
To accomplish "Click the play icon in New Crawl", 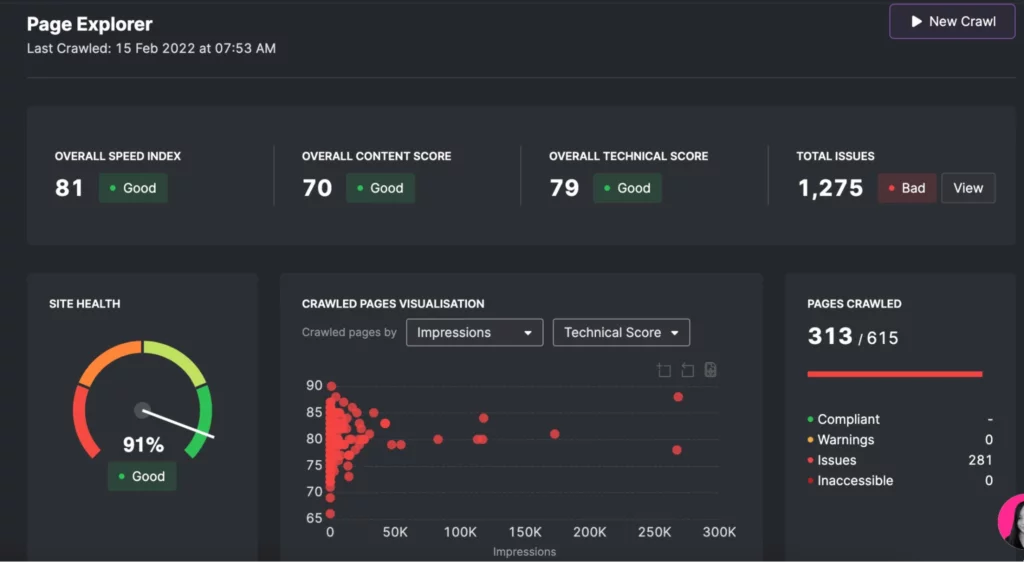I will tap(916, 21).
